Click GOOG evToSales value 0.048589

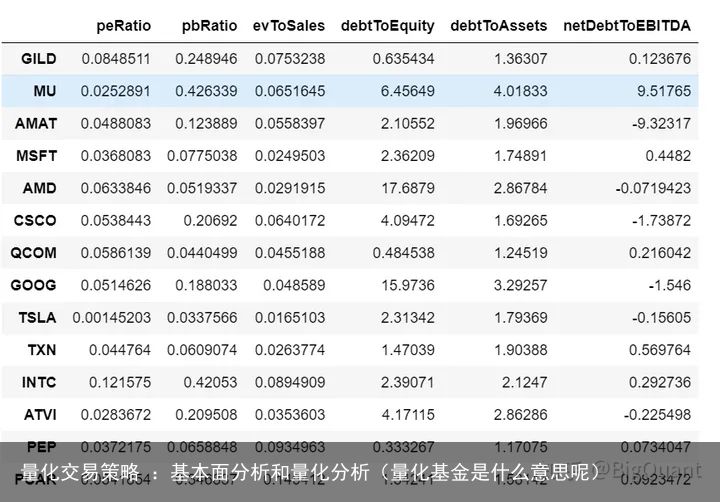pos(294,285)
